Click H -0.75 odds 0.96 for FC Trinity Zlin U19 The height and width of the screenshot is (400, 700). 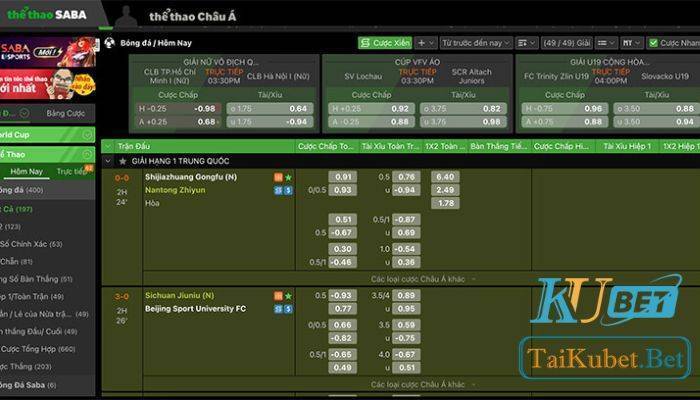[x=565, y=108]
